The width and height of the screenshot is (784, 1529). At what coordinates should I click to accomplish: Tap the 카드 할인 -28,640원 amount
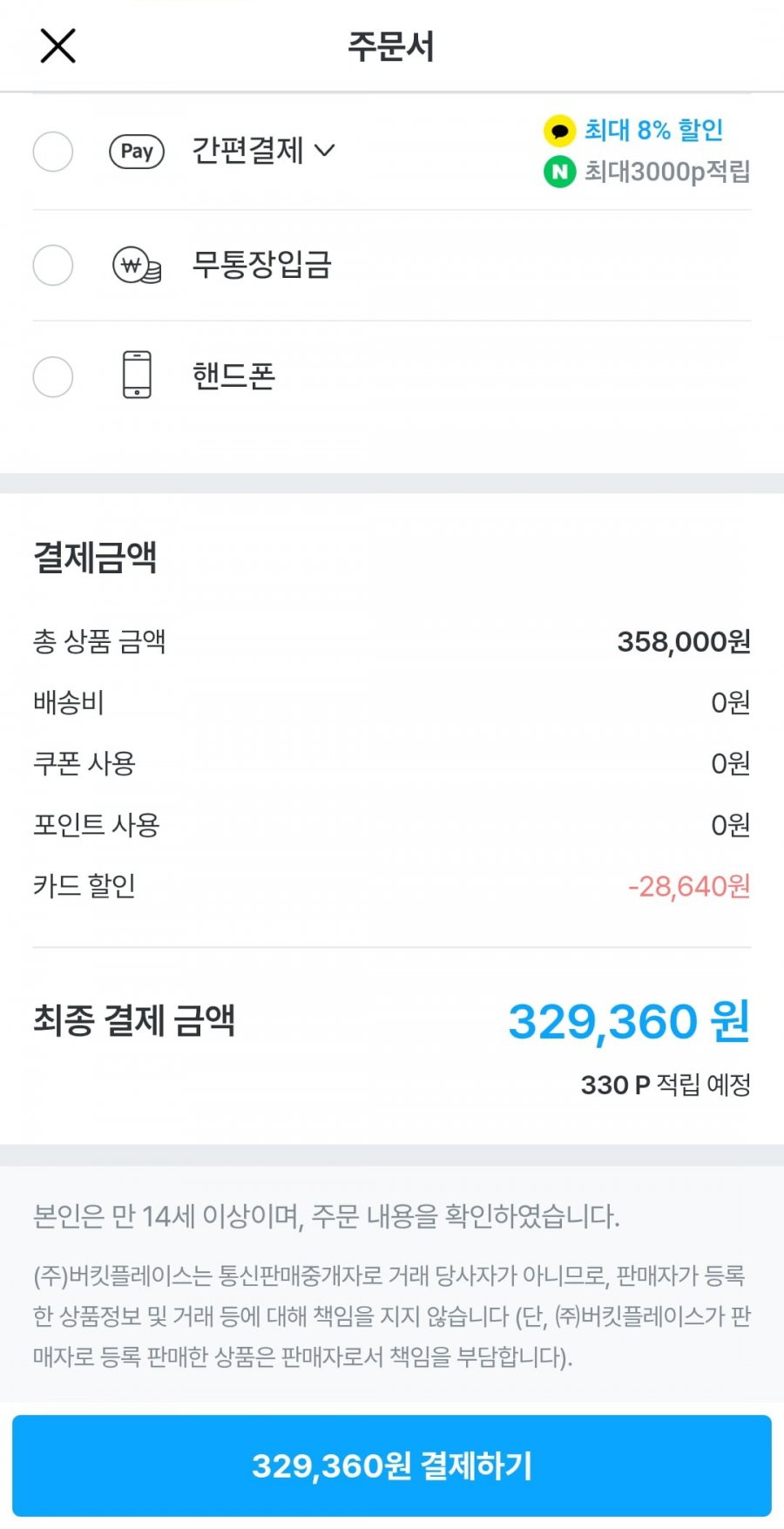(689, 886)
